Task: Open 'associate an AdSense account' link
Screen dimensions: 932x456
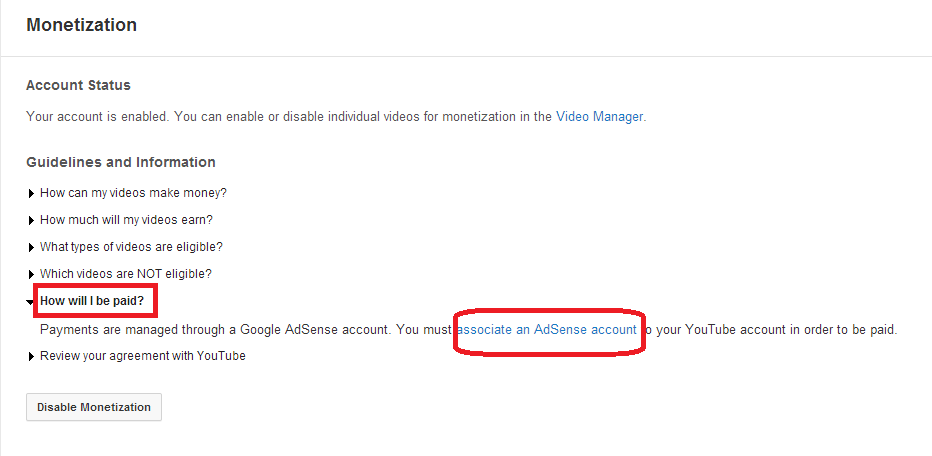Action: pos(547,329)
